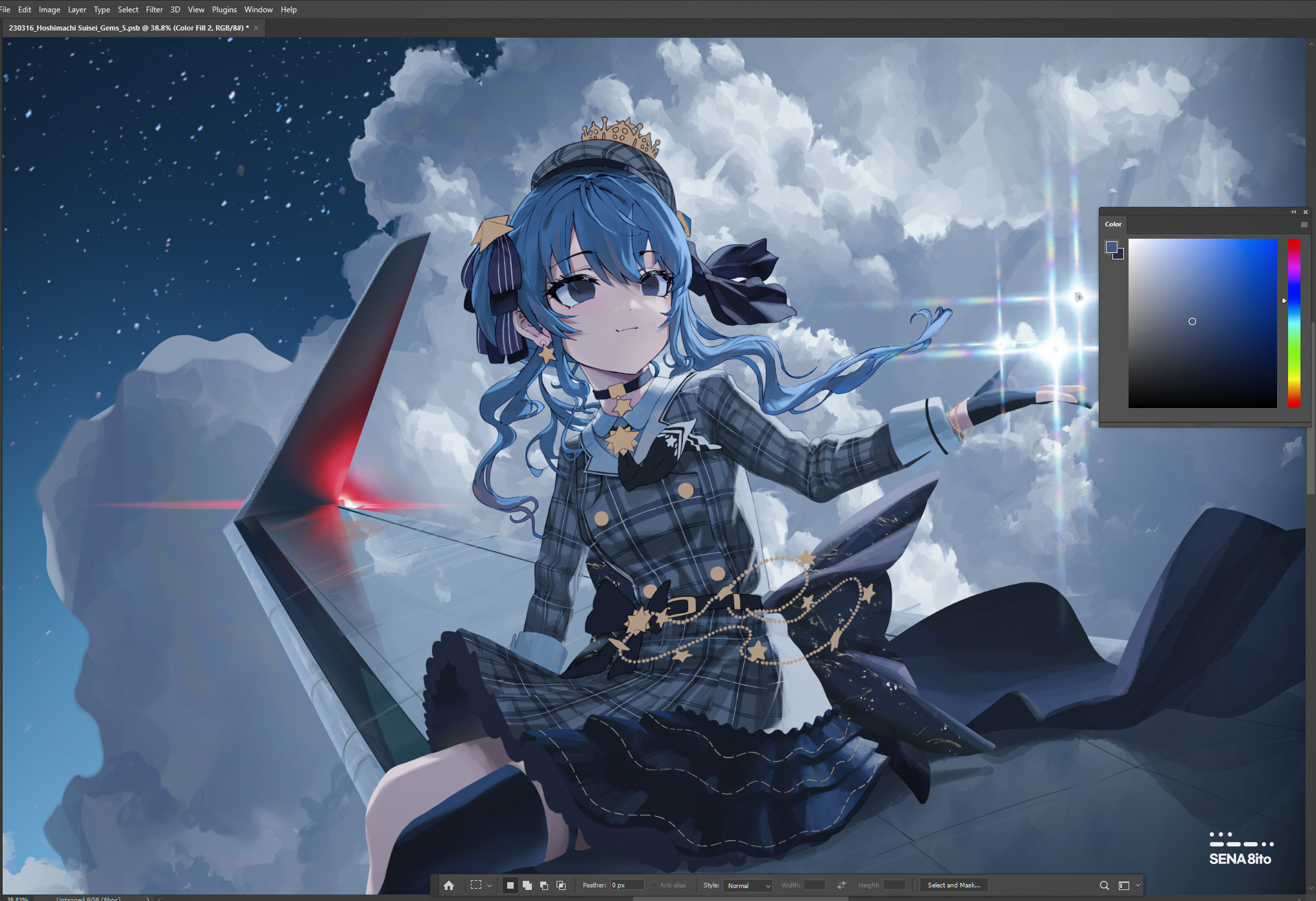1316x901 pixels.
Task: Open the Style dropdown set to Normal
Action: (748, 885)
